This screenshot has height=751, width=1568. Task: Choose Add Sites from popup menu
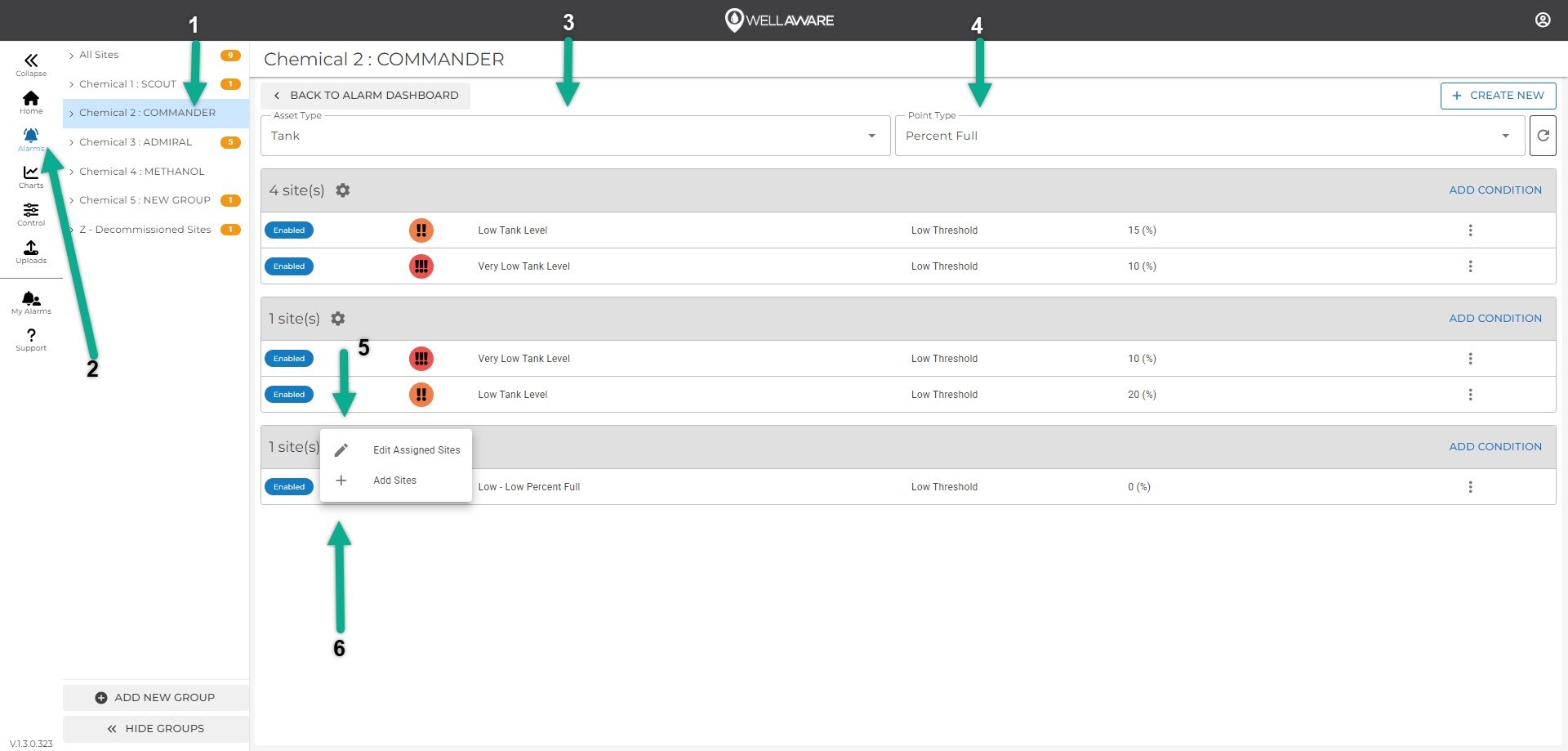396,481
